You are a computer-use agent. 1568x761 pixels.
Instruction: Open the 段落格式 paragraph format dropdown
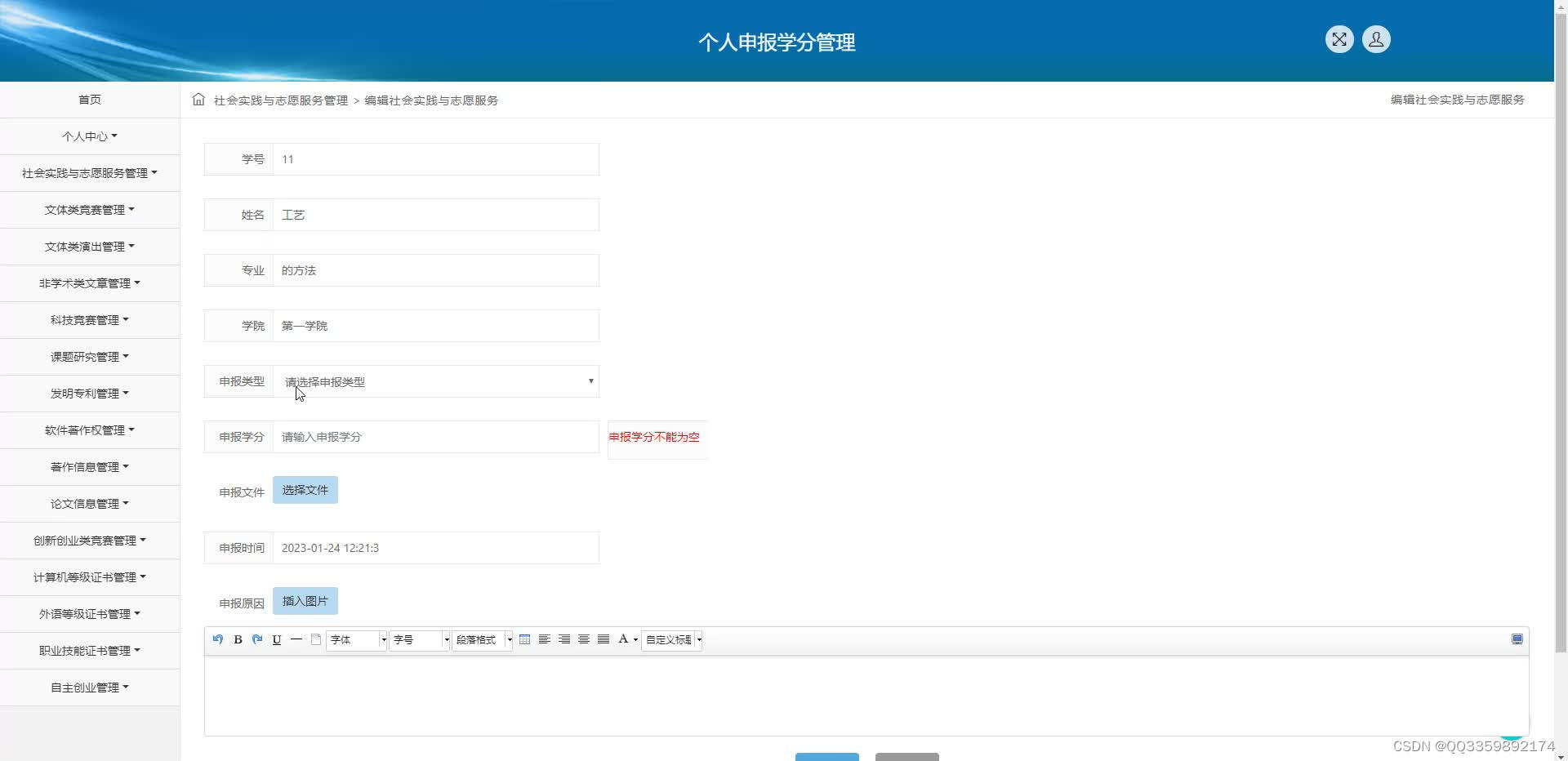(483, 639)
